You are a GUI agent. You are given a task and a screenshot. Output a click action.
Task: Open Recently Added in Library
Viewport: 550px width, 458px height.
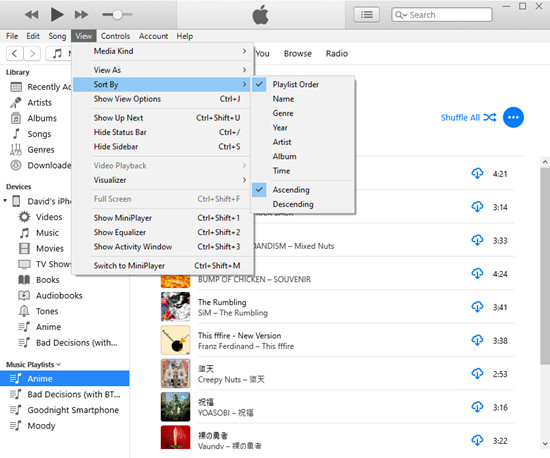41,87
